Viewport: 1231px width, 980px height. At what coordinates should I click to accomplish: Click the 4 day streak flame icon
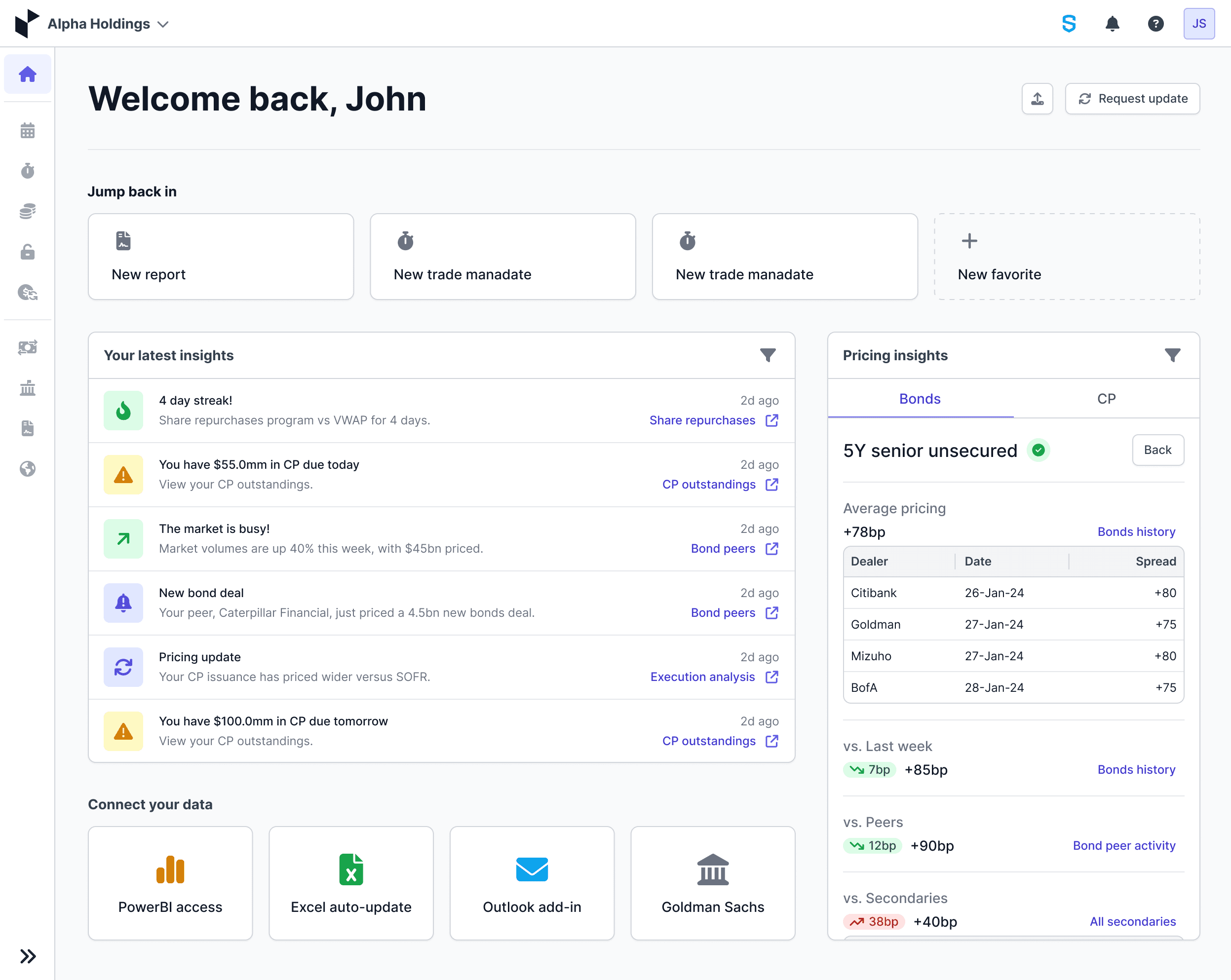(123, 411)
